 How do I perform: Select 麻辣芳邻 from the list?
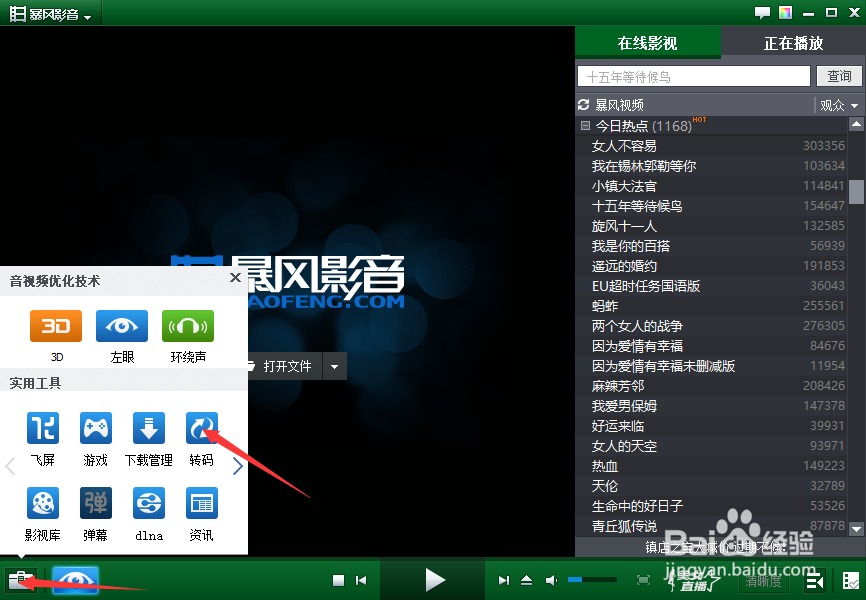tap(711, 386)
